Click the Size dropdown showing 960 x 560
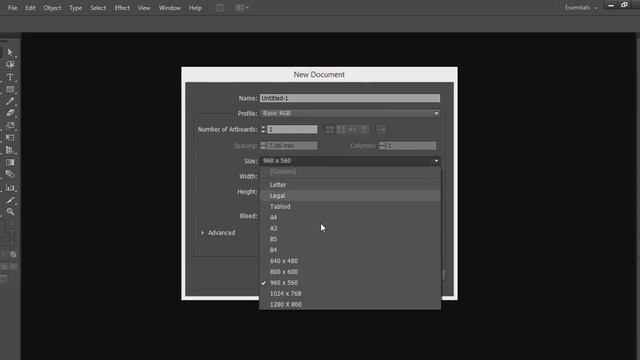The width and height of the screenshot is (640, 360). click(x=350, y=161)
